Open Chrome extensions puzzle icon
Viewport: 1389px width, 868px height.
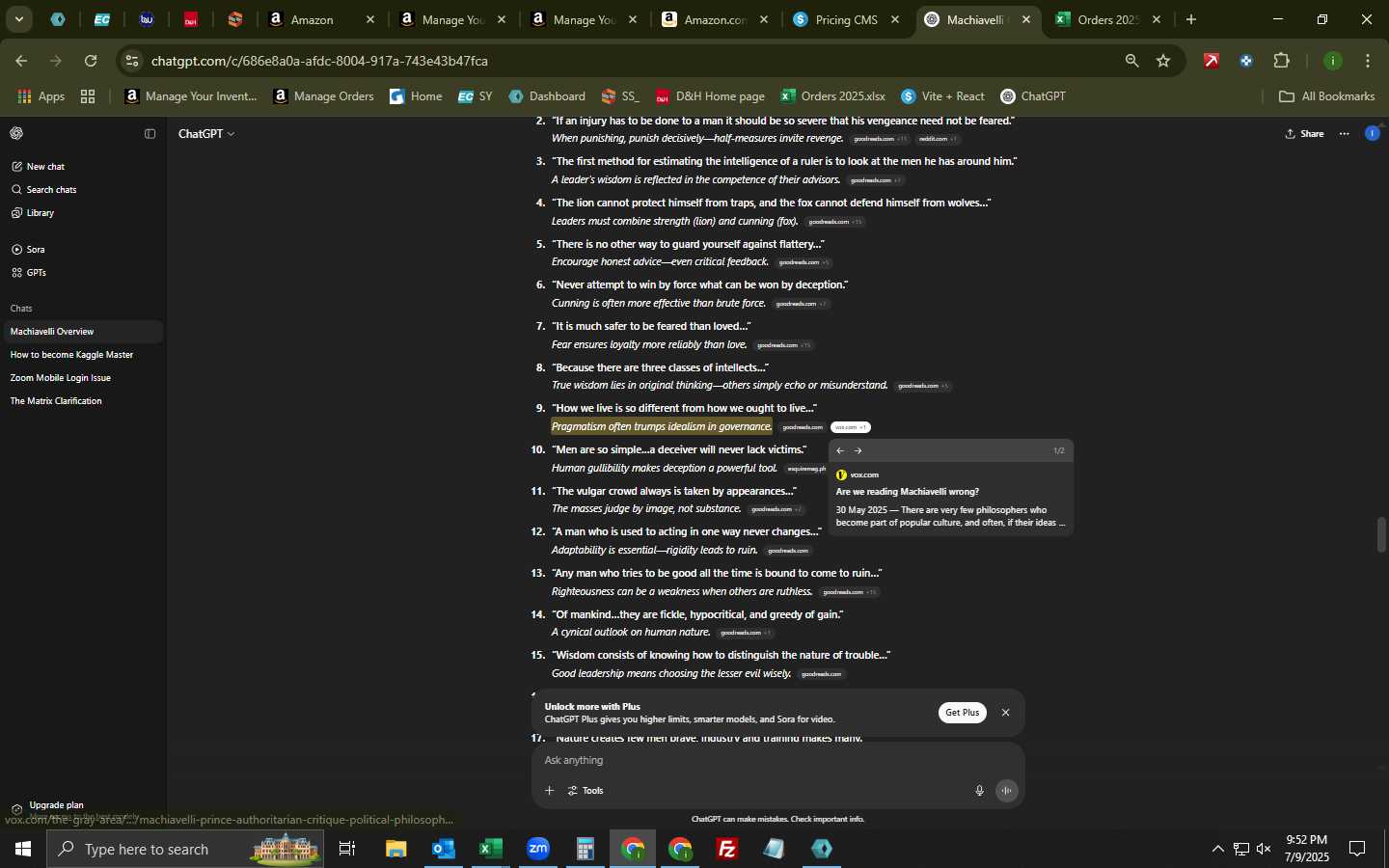pos(1281,61)
